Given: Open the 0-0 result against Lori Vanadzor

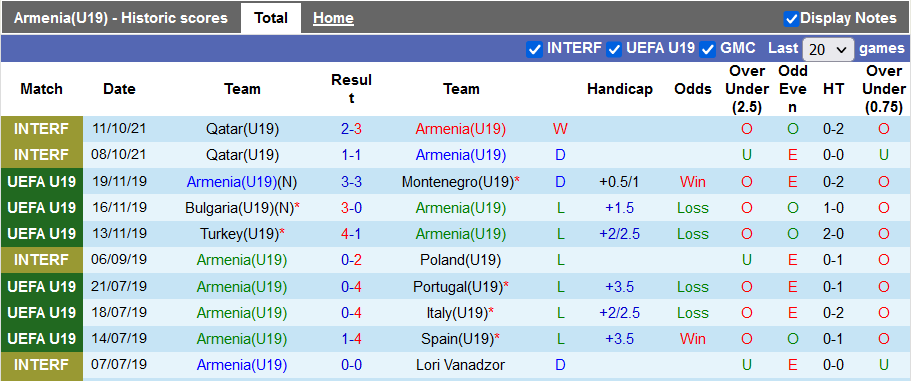Looking at the screenshot, I should tap(352, 365).
